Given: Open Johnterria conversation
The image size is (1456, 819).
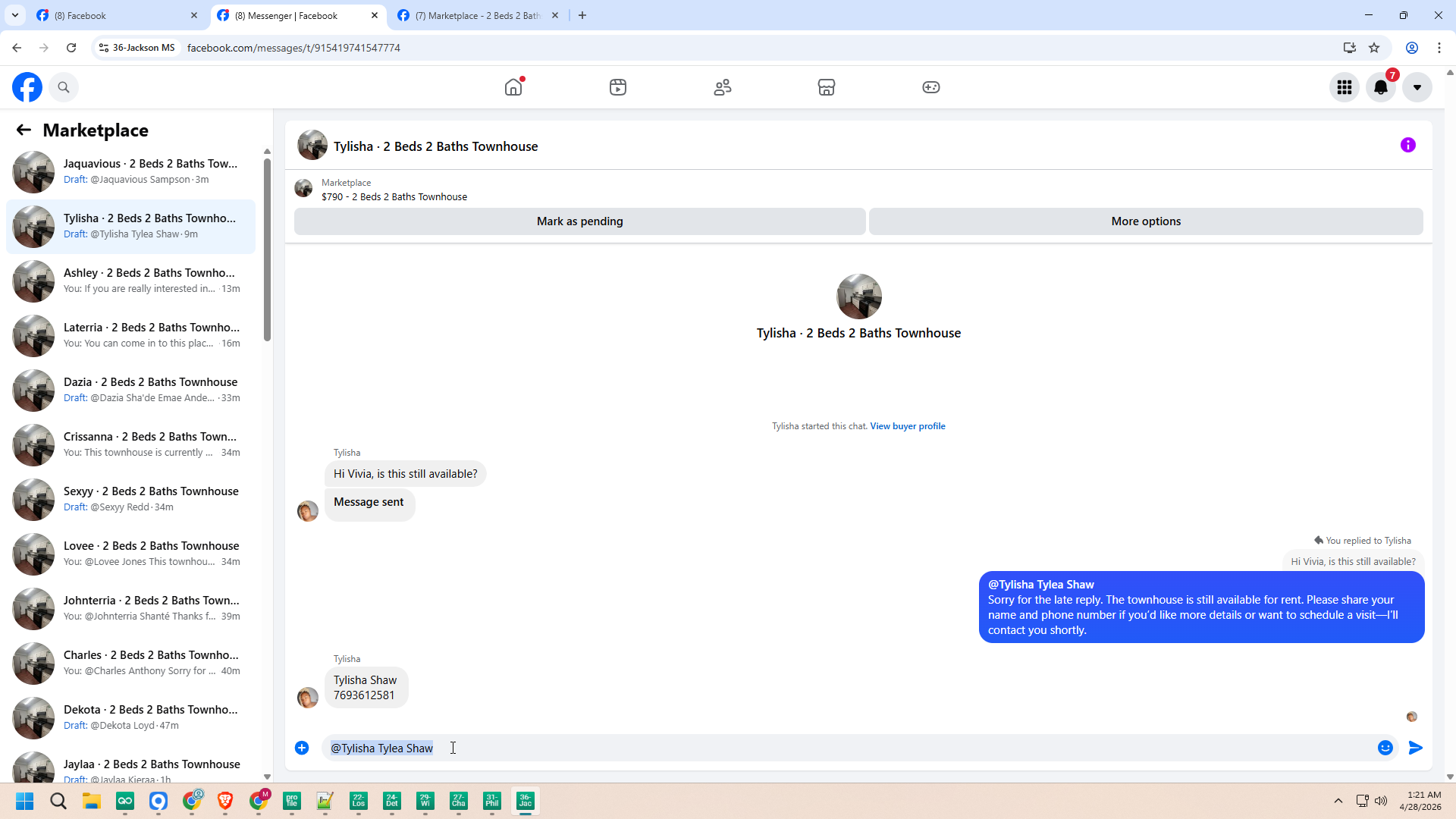Looking at the screenshot, I should click(x=130, y=608).
